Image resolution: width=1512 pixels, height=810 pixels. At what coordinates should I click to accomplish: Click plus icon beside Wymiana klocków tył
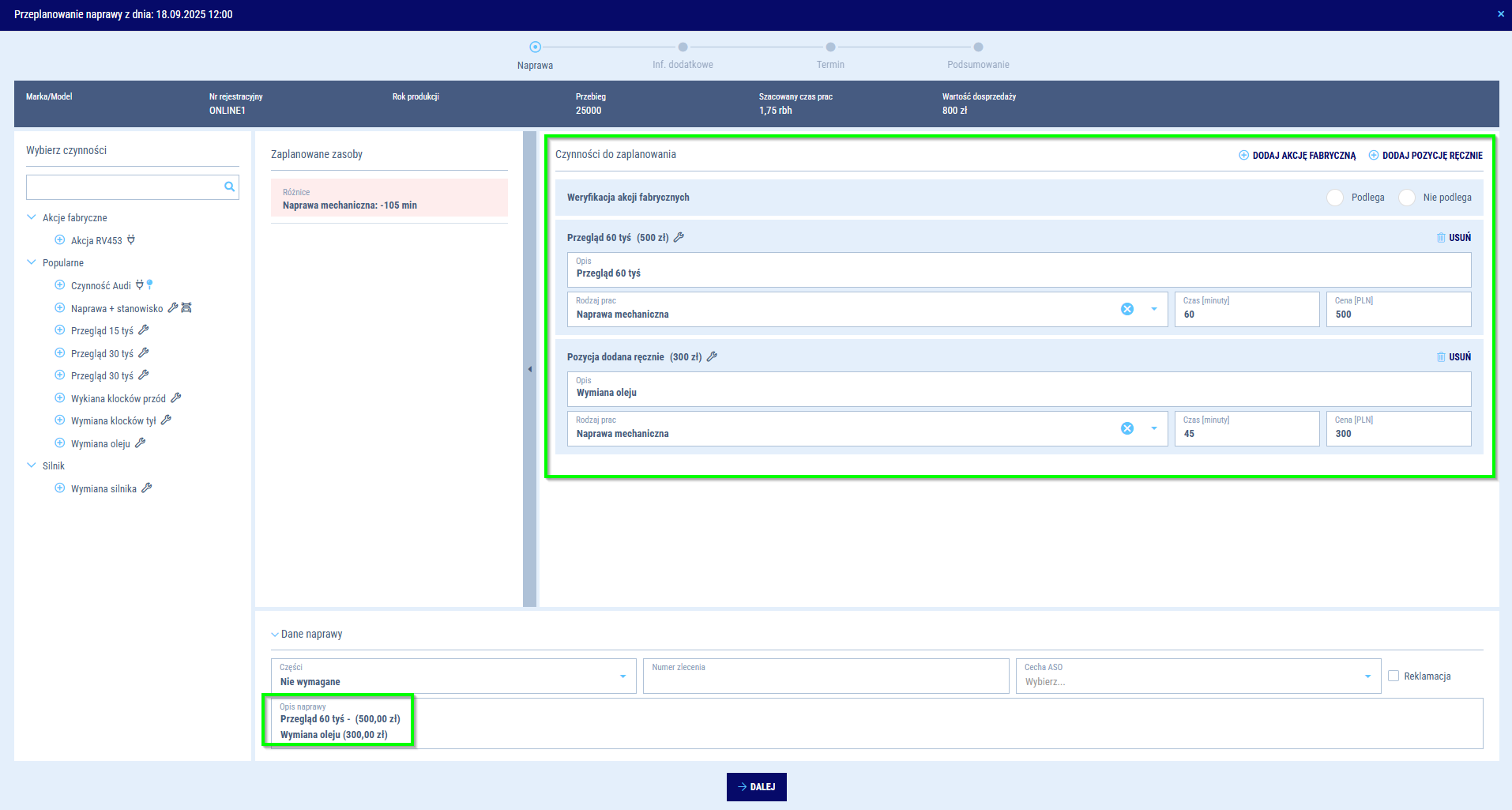(x=59, y=420)
